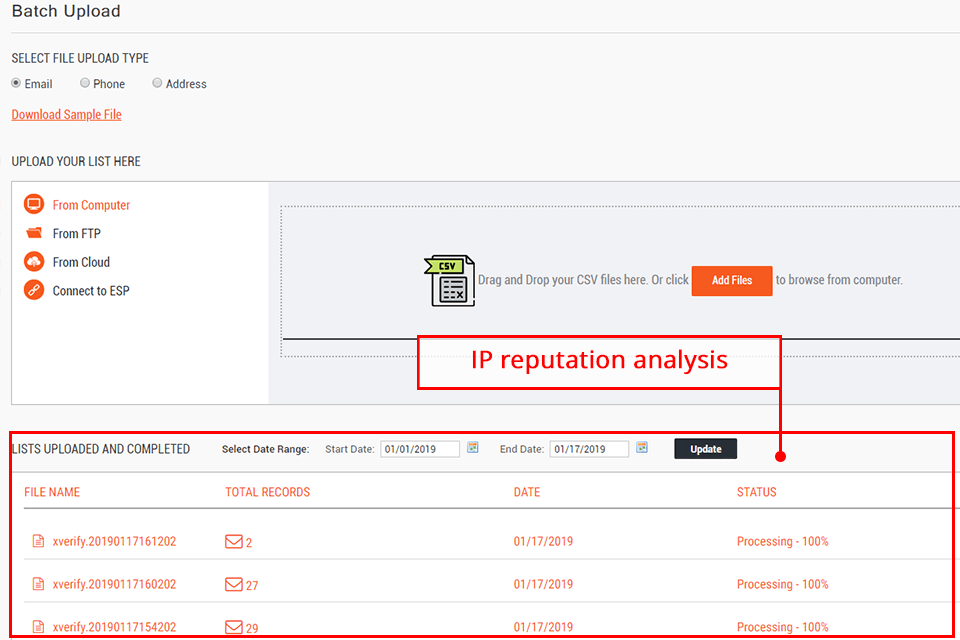Click Processing - 100% status for xverify.20190117160202
Image resolution: width=960 pixels, height=640 pixels.
tap(782, 584)
